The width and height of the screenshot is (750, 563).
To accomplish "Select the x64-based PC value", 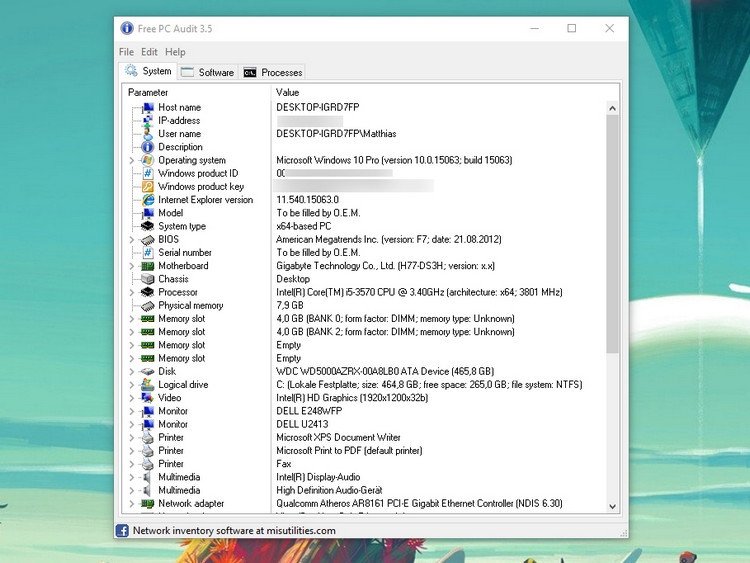I will click(x=304, y=226).
